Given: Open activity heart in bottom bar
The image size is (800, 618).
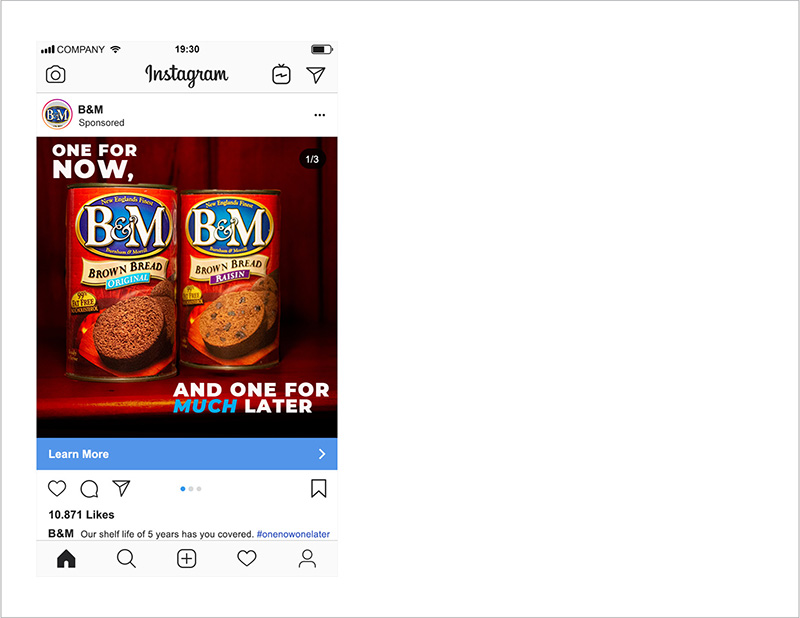Looking at the screenshot, I should (x=247, y=558).
